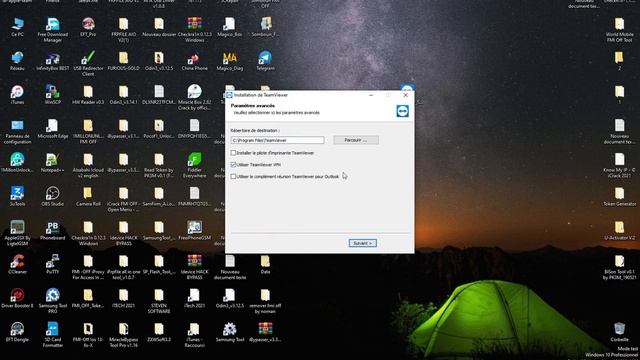640x360 pixels.
Task: Select the Microsoft Edge shortcut
Action: click(53, 129)
